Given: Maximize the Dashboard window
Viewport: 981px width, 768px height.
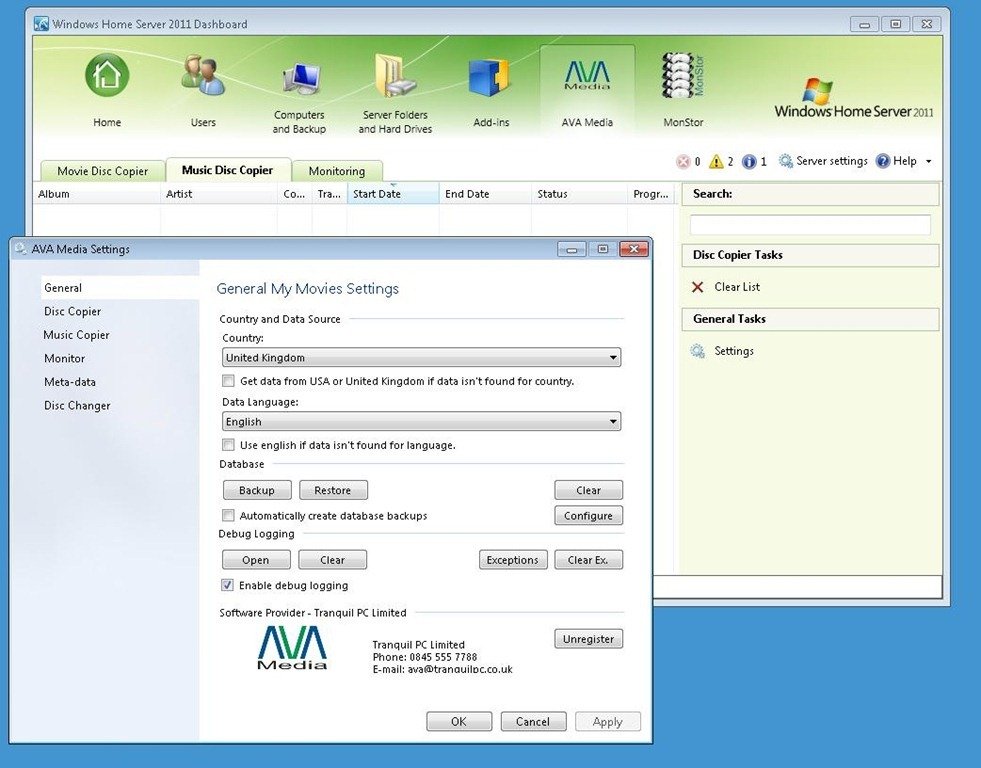Looking at the screenshot, I should [896, 24].
